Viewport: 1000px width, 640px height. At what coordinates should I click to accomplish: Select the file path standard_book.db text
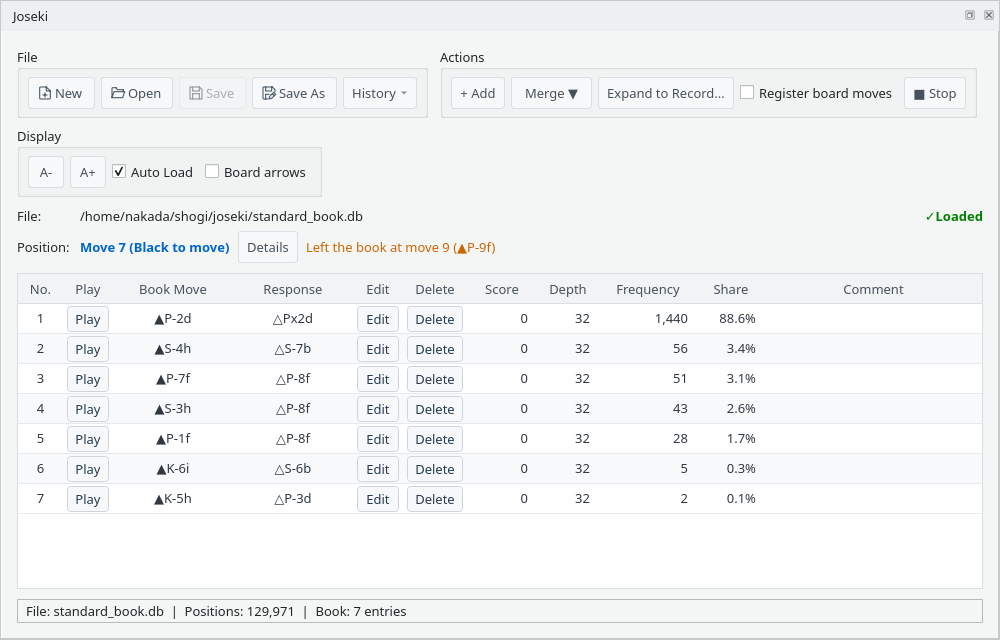tap(221, 216)
